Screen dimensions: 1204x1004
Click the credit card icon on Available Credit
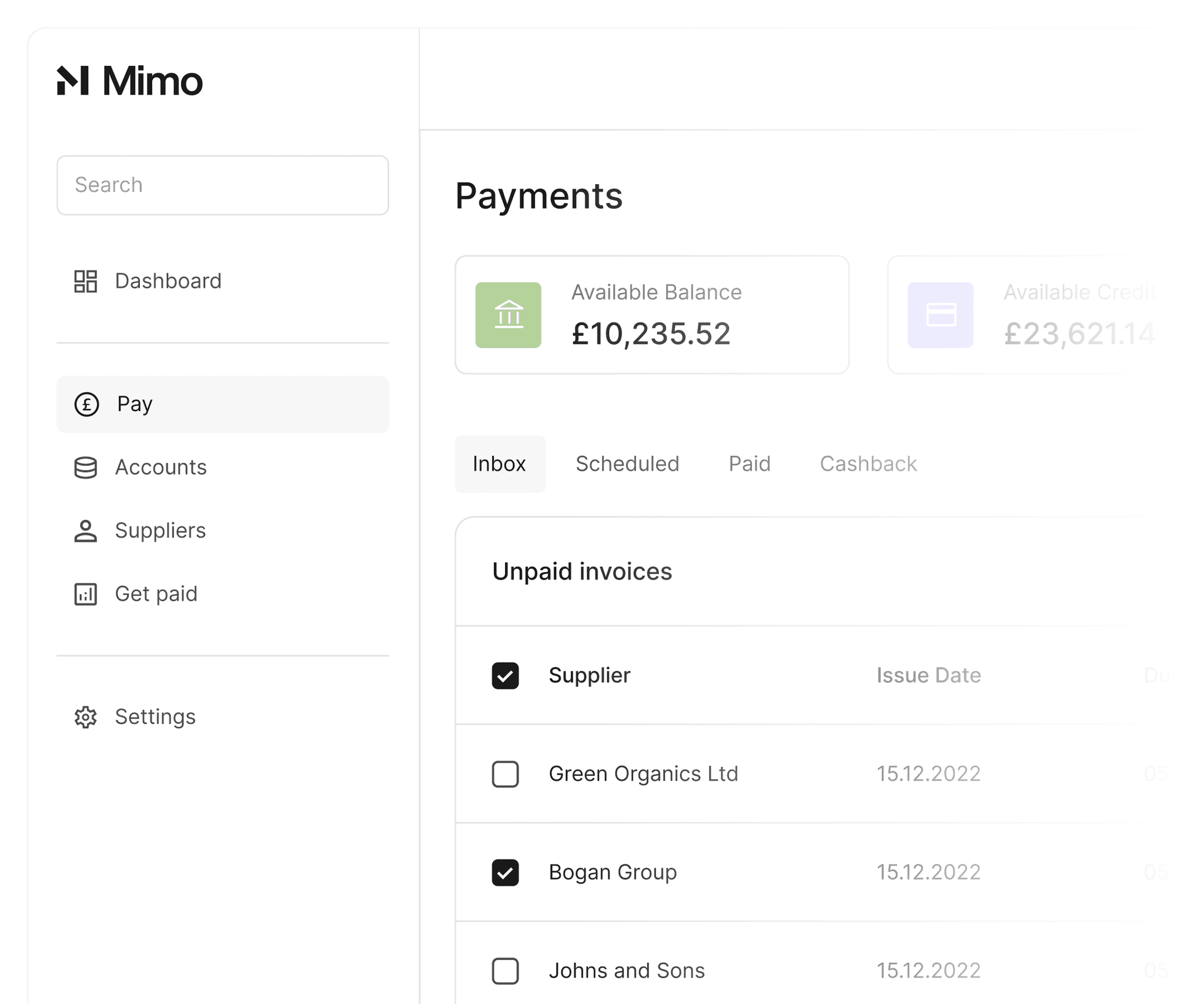coord(940,316)
